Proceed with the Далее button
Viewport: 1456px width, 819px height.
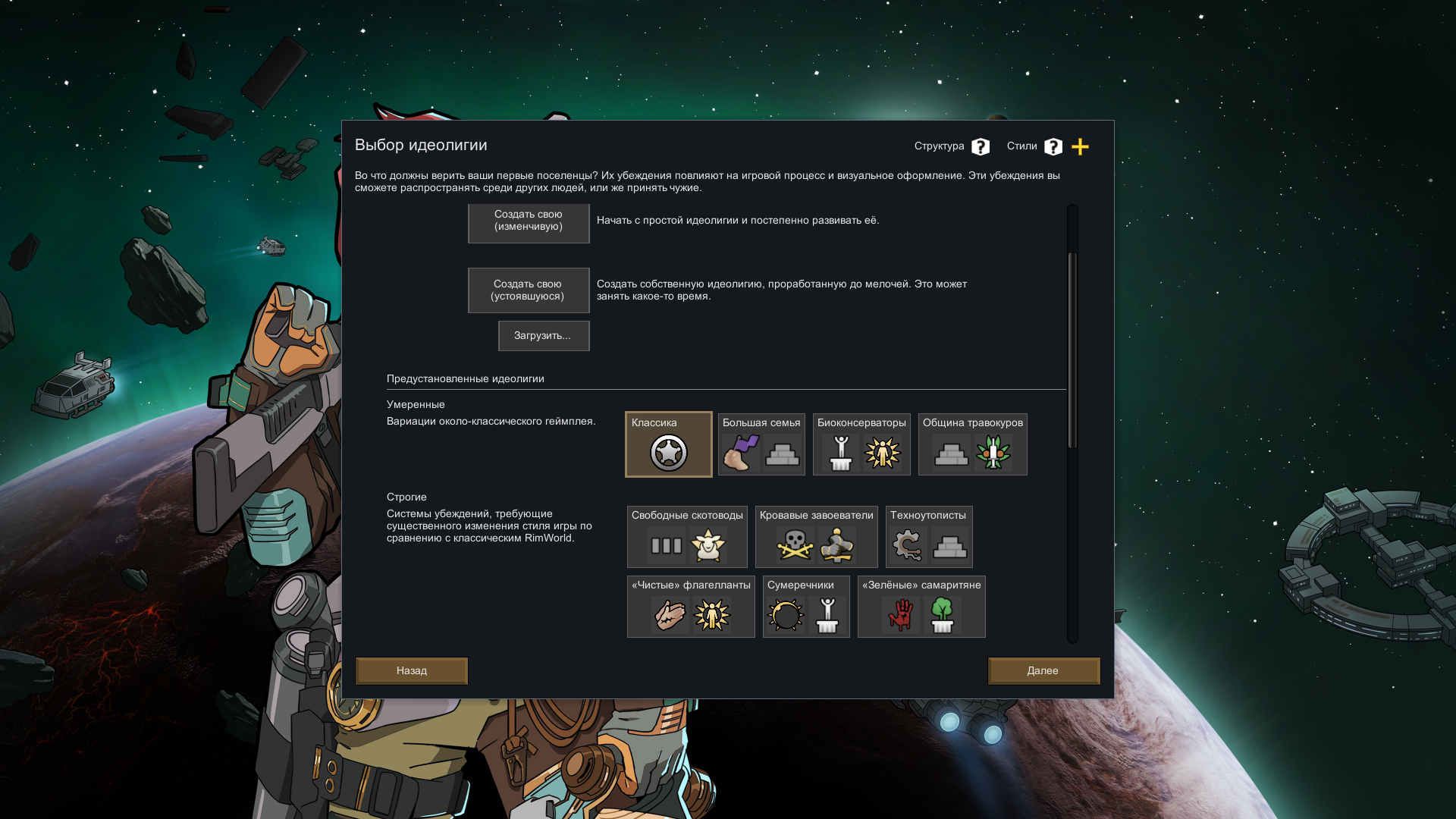1044,671
